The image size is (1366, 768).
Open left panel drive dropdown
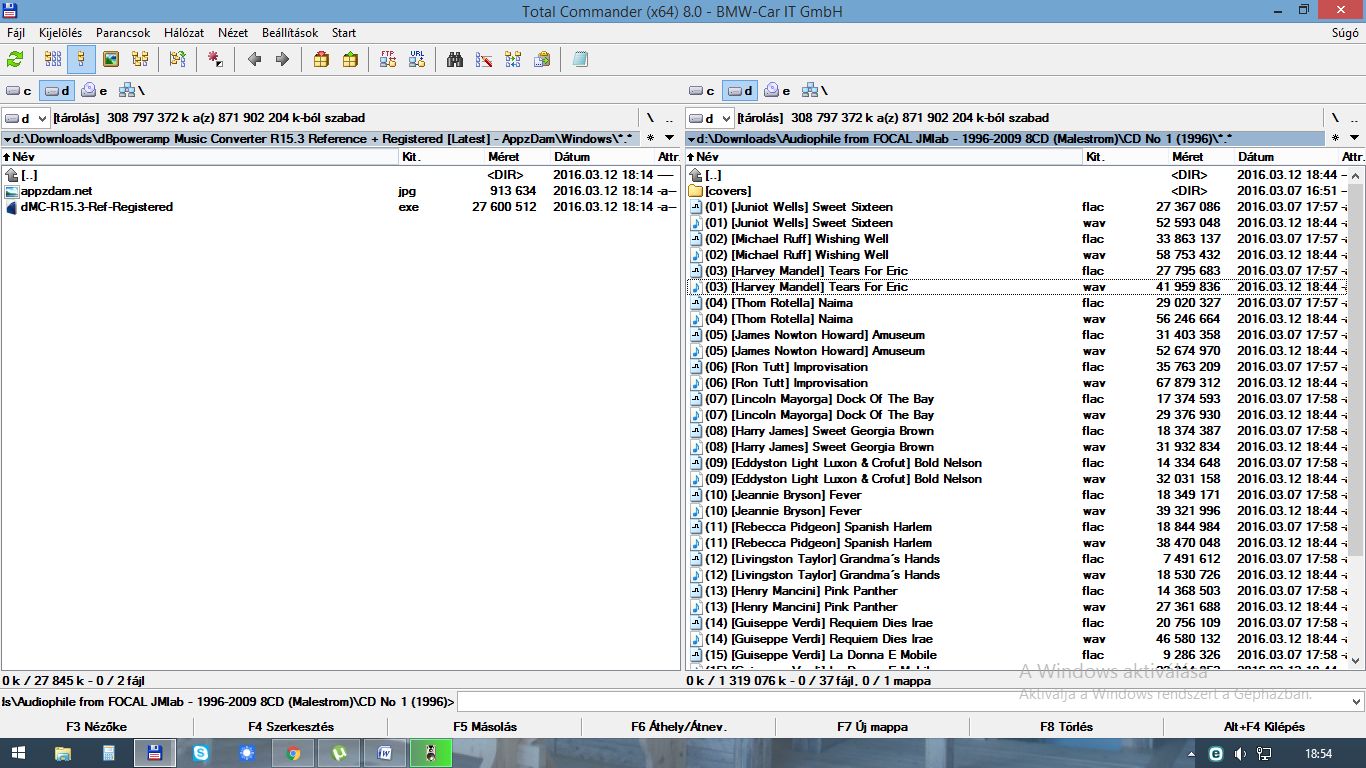[26, 118]
